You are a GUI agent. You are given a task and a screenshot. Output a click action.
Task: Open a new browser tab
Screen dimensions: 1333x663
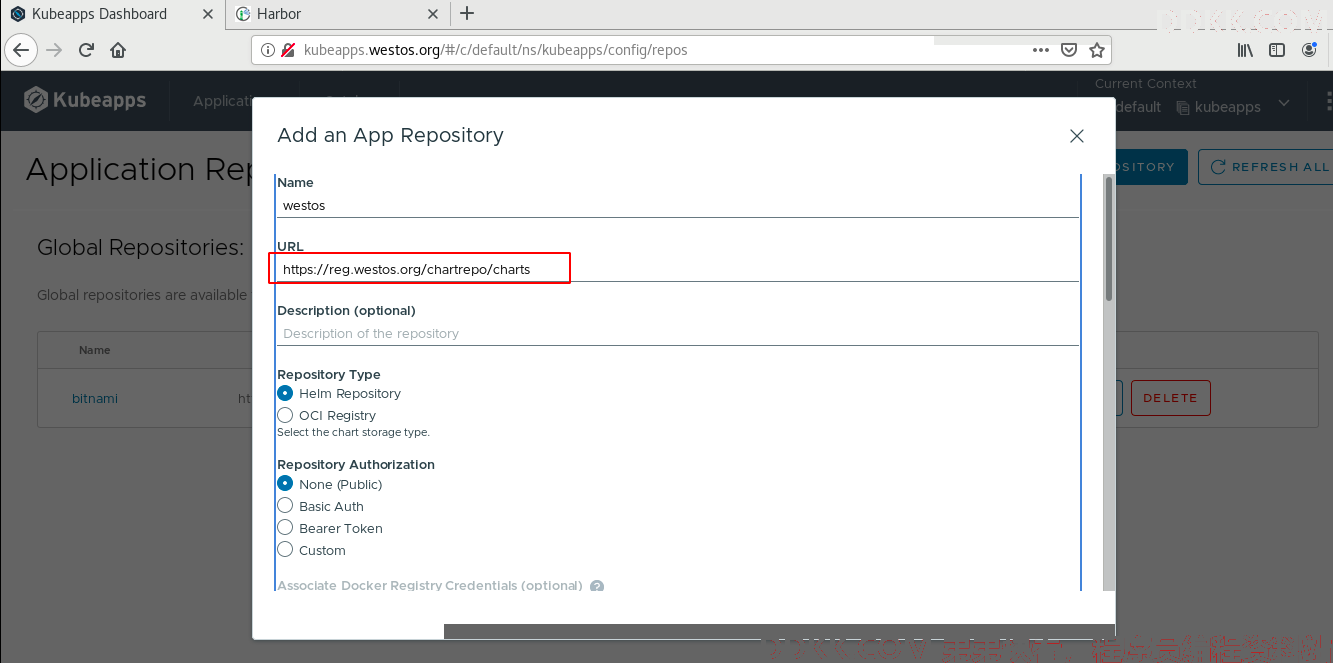[467, 14]
